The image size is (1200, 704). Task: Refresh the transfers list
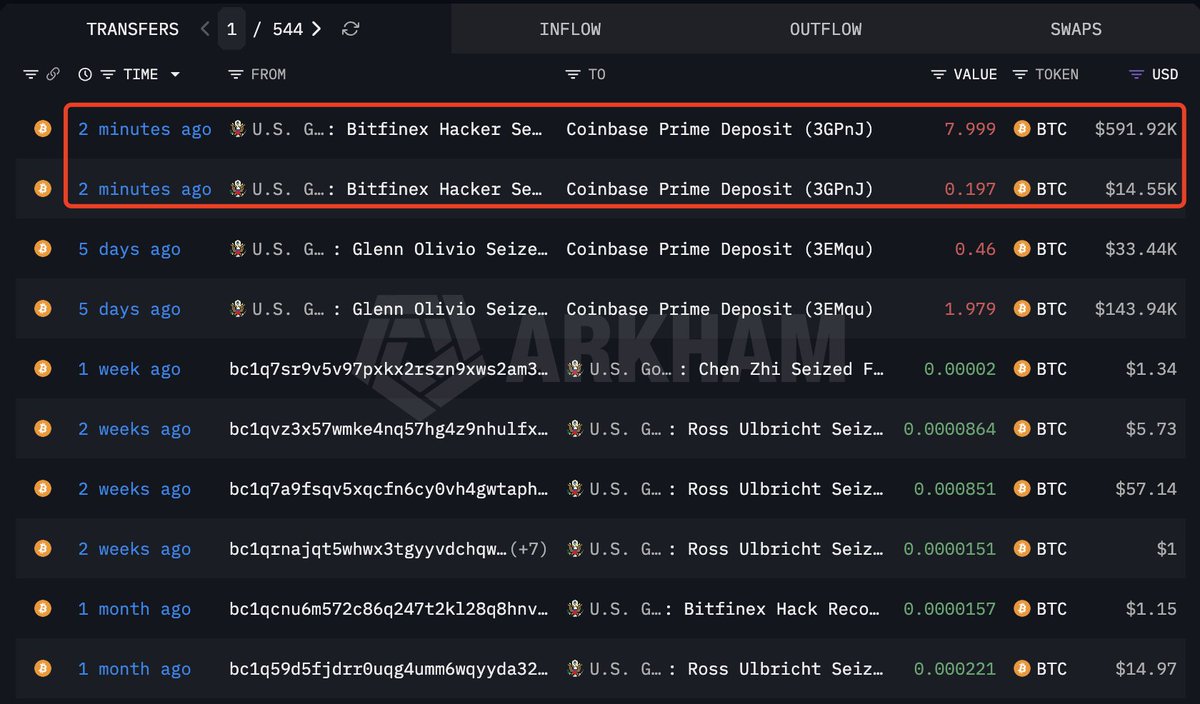349,29
